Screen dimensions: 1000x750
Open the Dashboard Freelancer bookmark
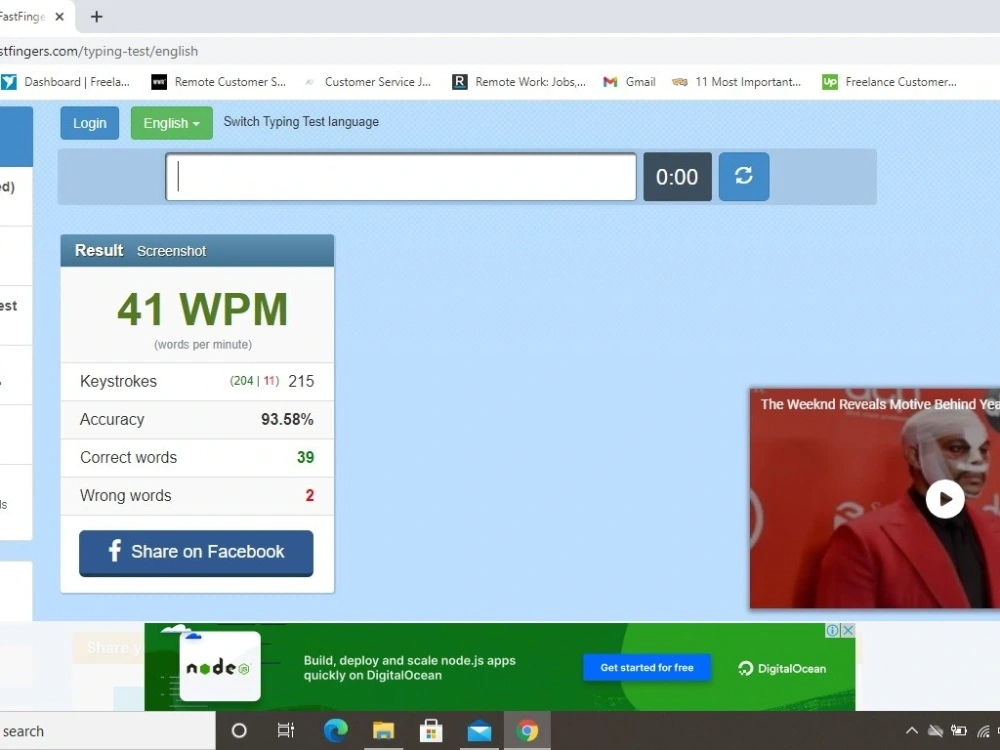[66, 82]
